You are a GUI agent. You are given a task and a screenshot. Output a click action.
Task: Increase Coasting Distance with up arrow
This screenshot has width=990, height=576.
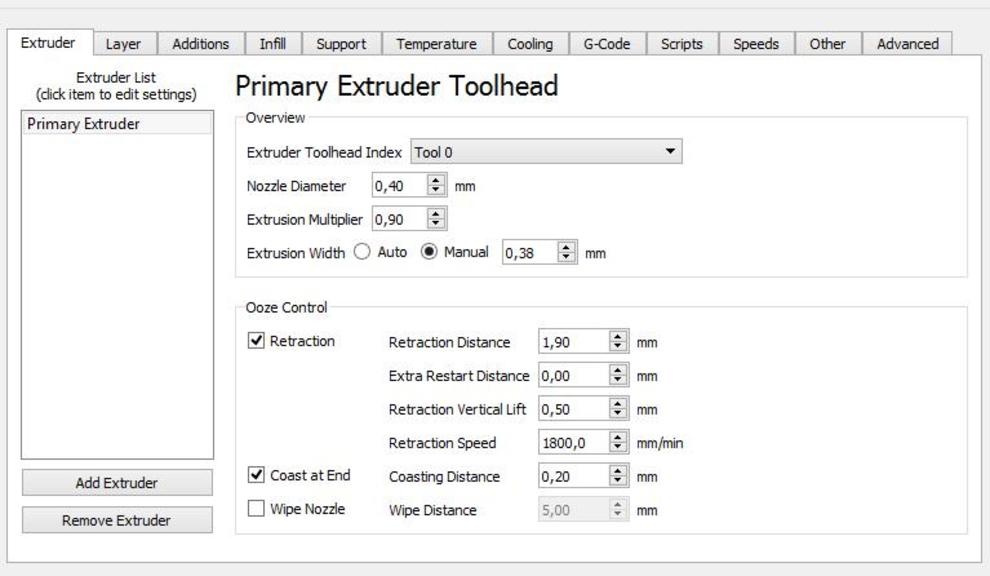click(x=618, y=472)
